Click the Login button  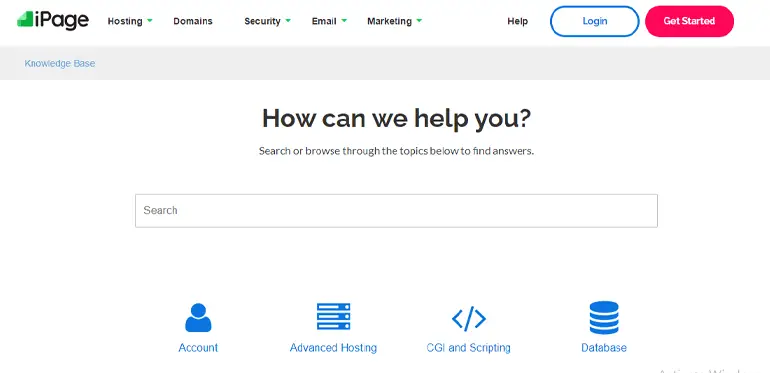[595, 21]
